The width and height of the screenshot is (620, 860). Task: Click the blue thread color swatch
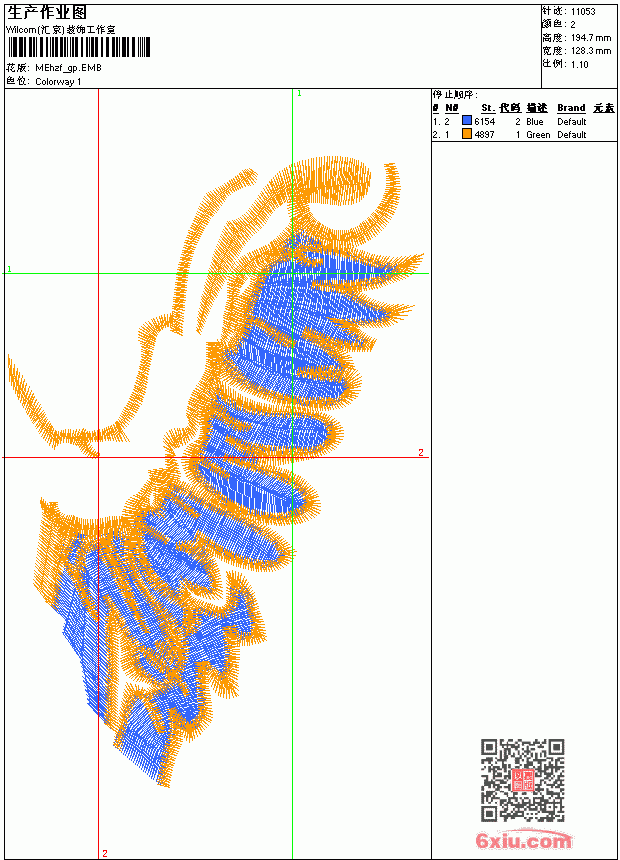(467, 121)
